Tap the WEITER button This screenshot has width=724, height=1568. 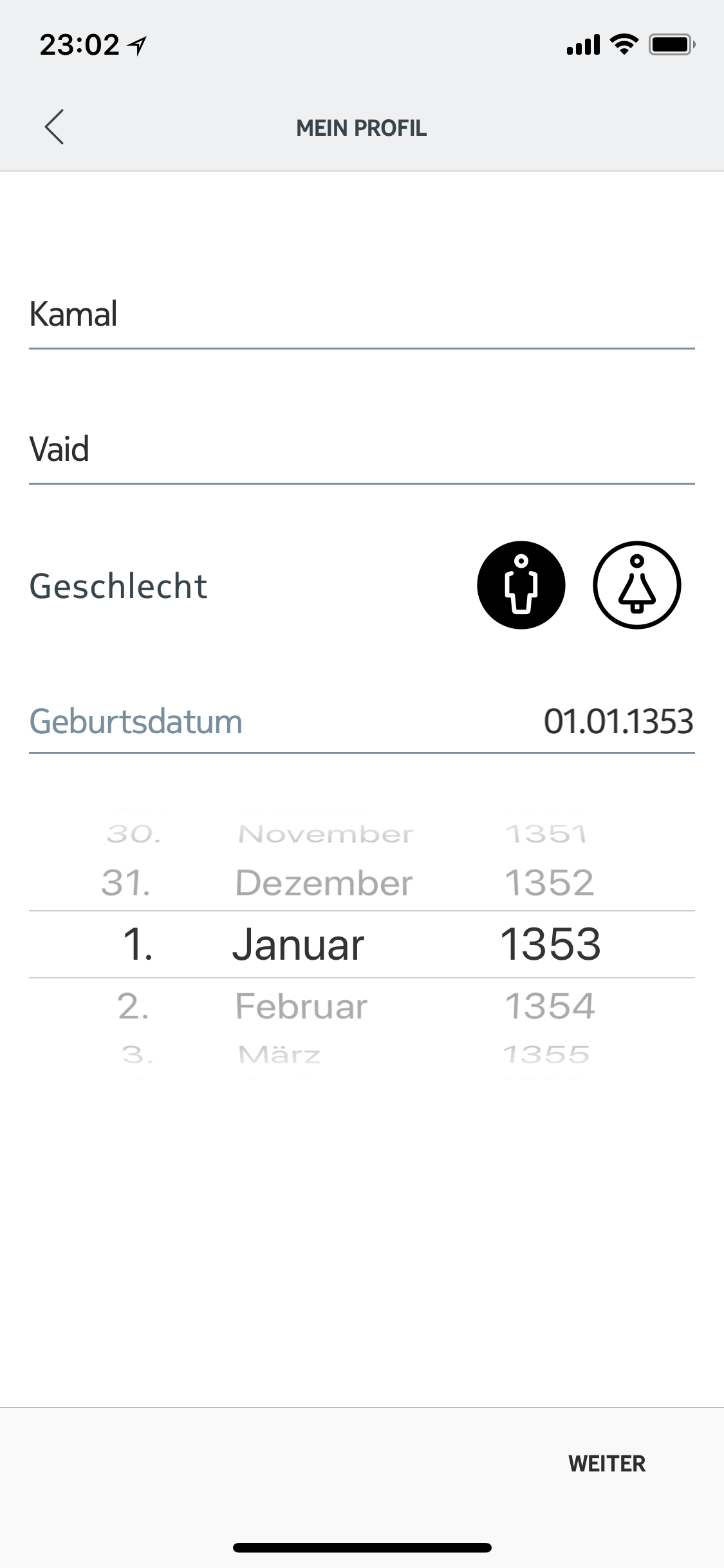point(606,1463)
